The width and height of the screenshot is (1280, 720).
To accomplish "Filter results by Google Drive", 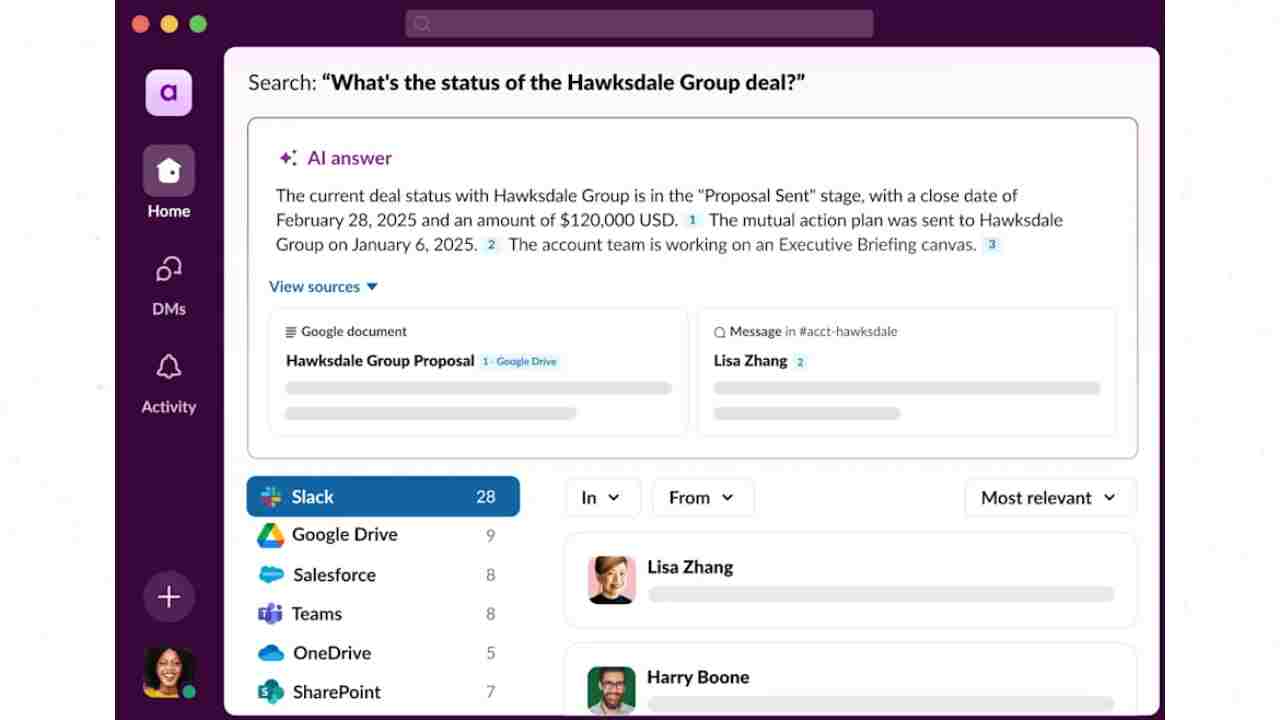I will tap(344, 534).
